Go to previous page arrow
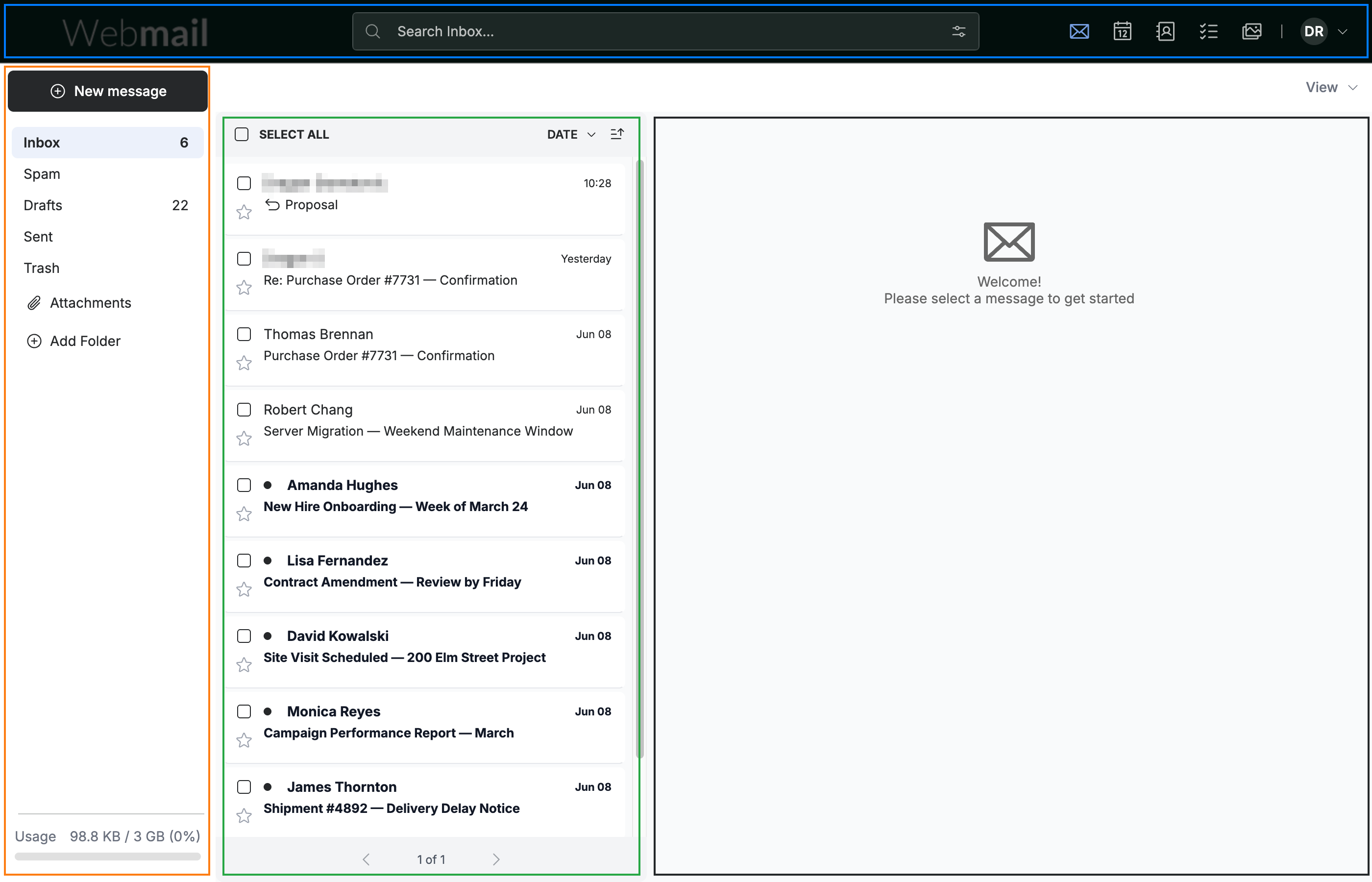Viewport: 1372px width, 882px height. 367,859
